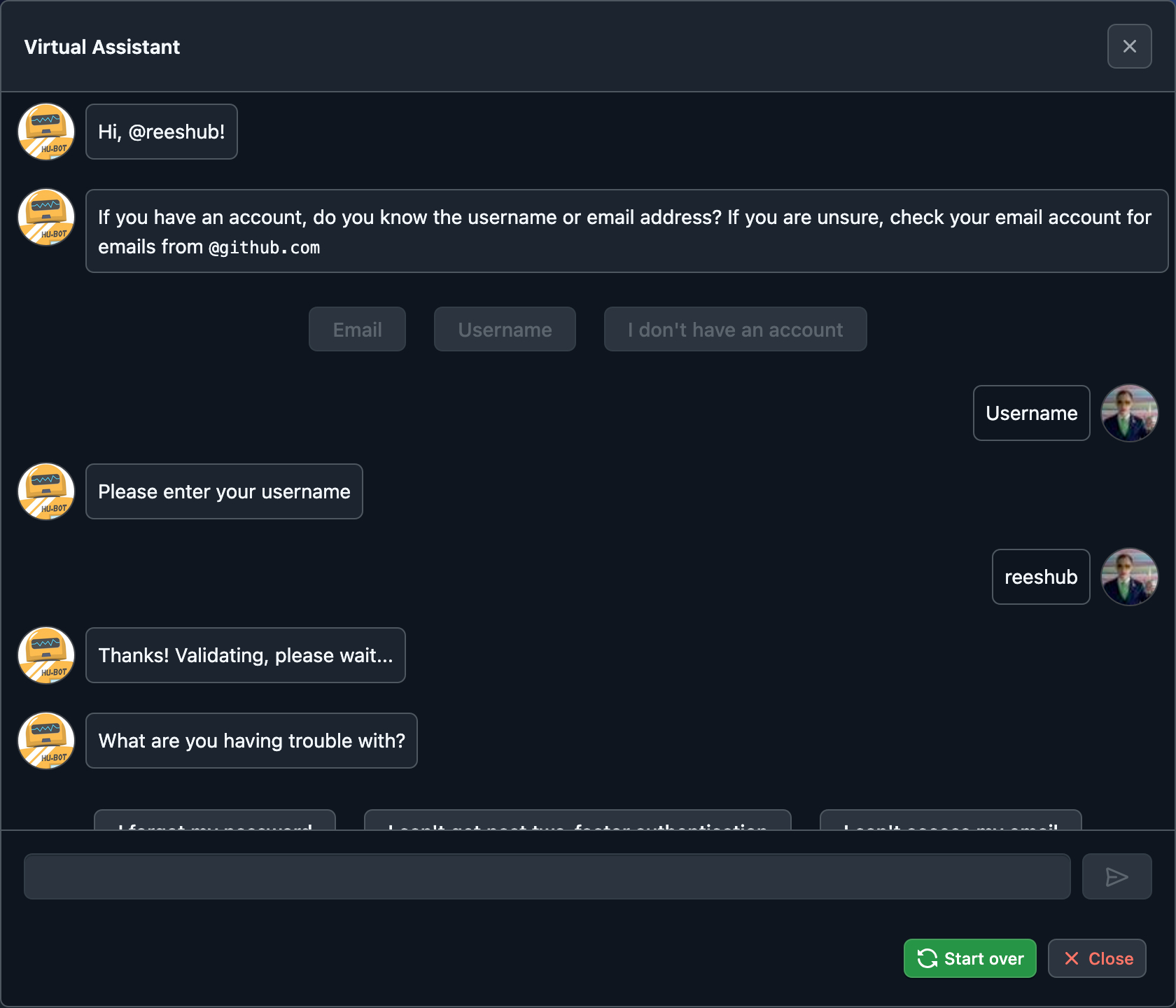This screenshot has height=1008, width=1176.
Task: Restart the chat with Start over
Action: pos(969,958)
